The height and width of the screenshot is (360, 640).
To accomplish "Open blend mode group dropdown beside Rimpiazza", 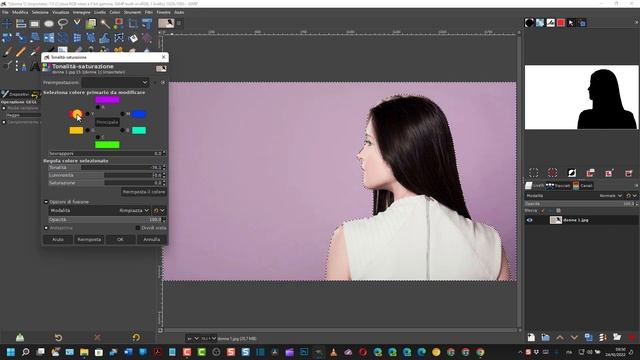I will [x=159, y=211].
